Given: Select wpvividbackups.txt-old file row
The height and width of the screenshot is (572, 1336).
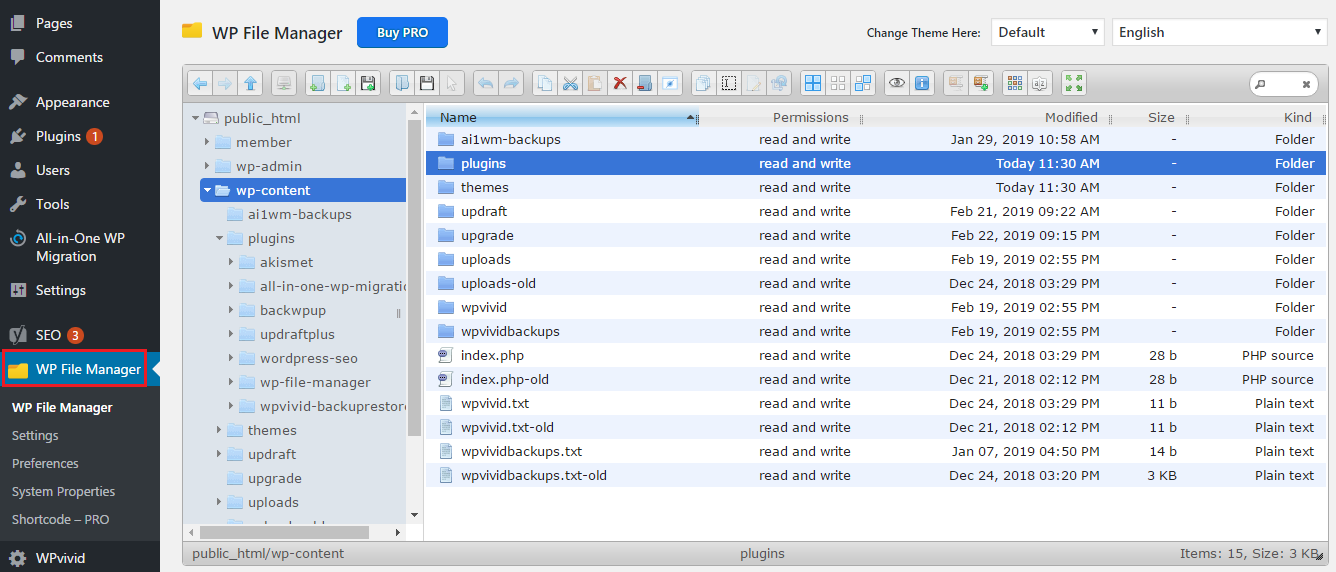Looking at the screenshot, I should (876, 475).
